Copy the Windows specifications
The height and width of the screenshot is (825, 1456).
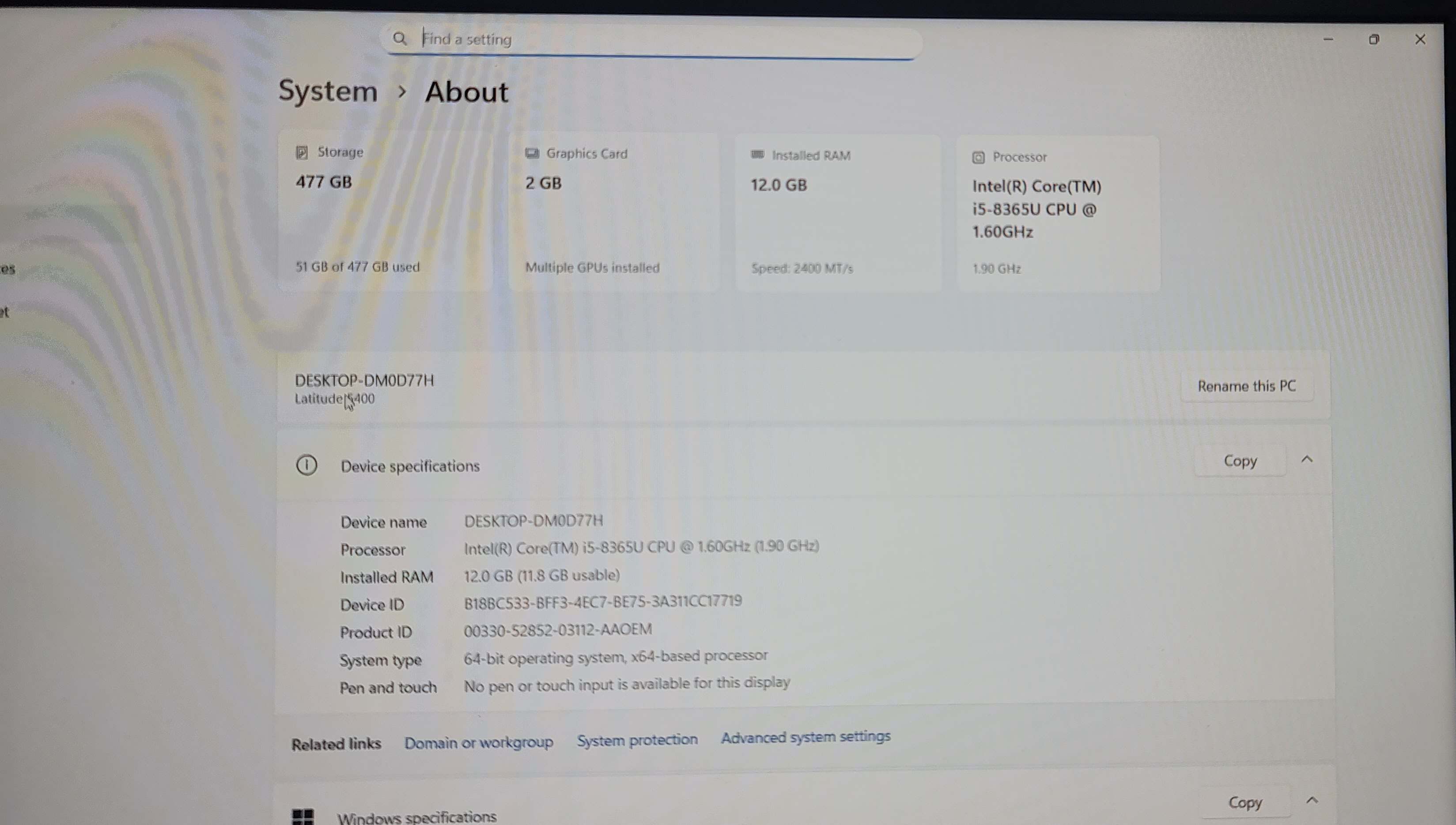[x=1245, y=802]
